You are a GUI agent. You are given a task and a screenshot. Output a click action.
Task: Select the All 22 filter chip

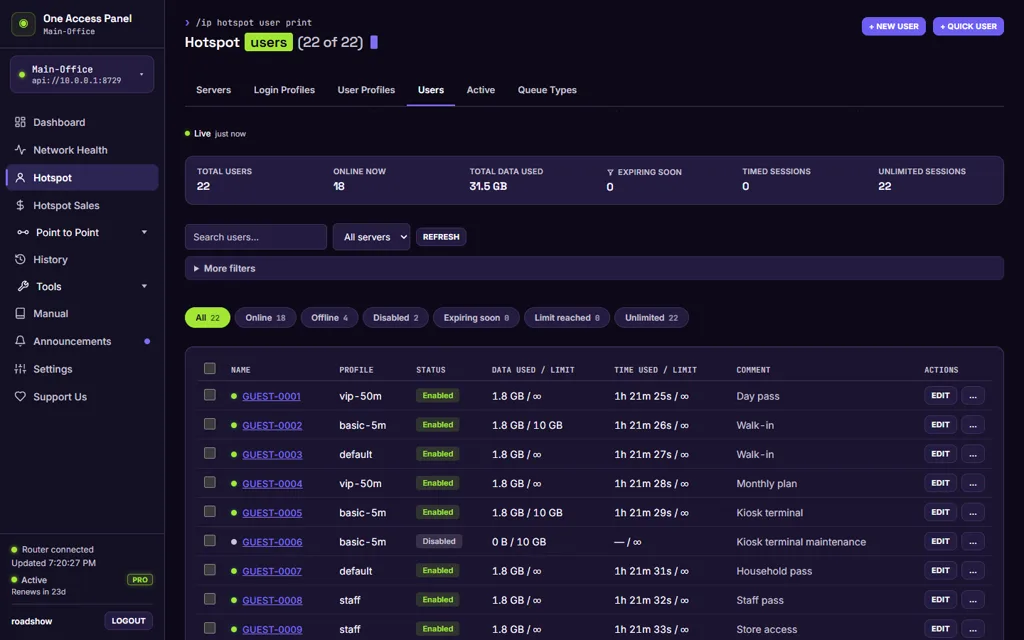(208, 318)
